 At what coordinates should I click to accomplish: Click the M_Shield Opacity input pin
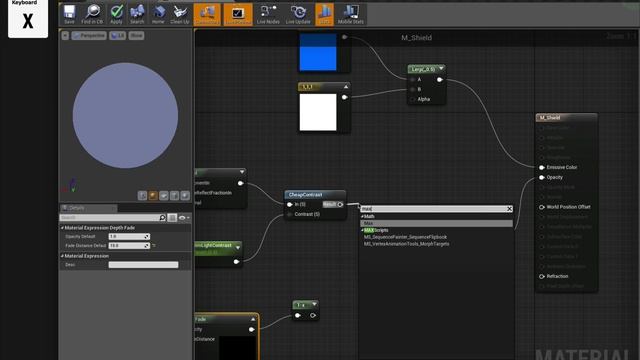tap(542, 178)
